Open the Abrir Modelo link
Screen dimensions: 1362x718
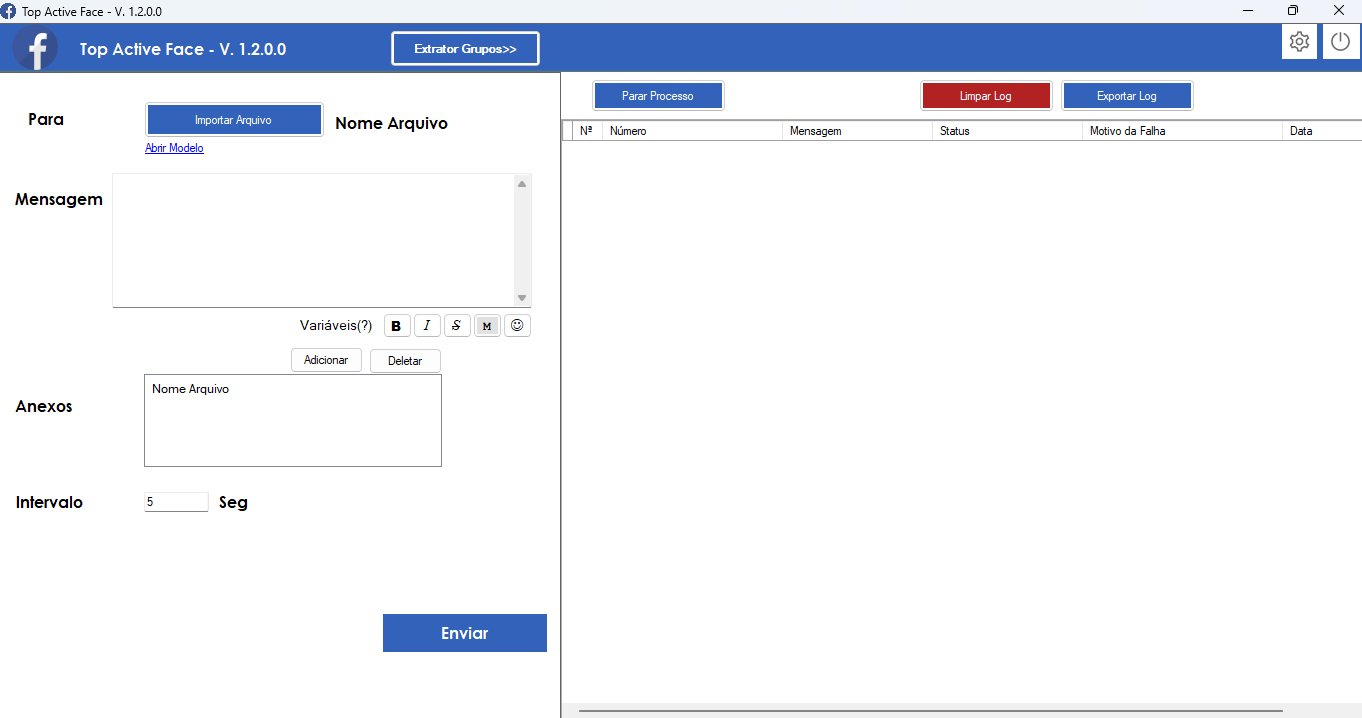click(174, 148)
